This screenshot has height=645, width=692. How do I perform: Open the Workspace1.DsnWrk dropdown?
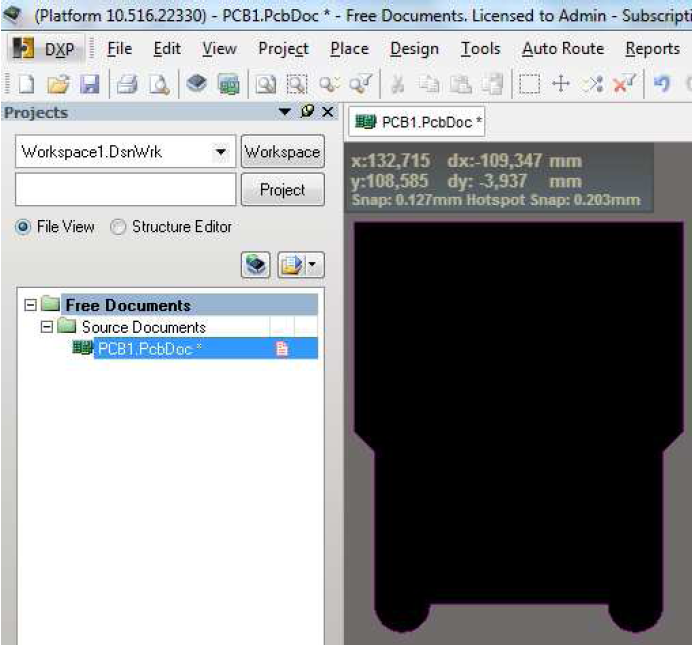coord(220,152)
